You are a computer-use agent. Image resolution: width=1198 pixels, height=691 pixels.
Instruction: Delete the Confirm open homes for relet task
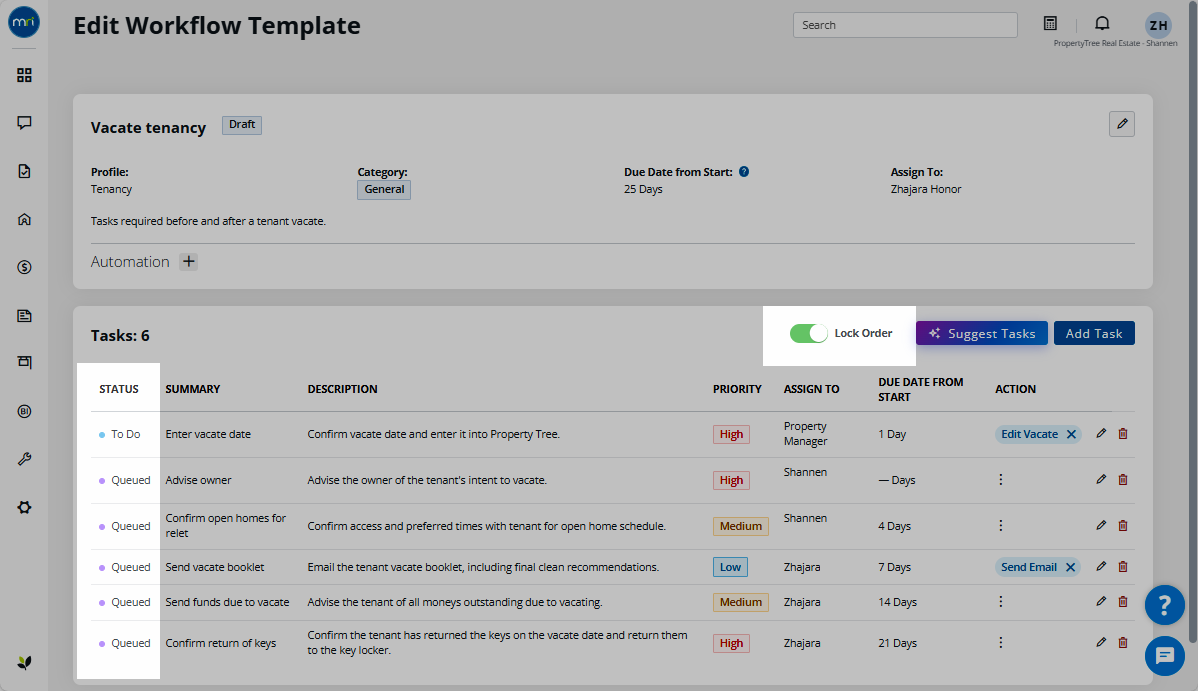1123,525
